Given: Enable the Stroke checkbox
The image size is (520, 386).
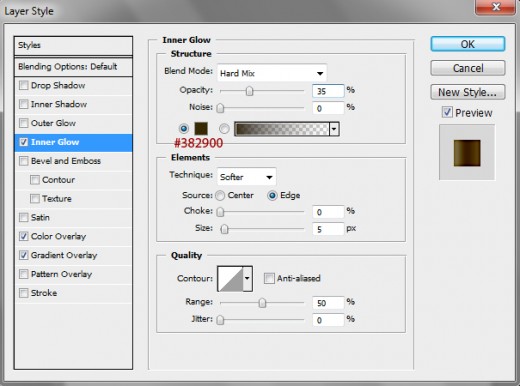Looking at the screenshot, I should (x=23, y=293).
